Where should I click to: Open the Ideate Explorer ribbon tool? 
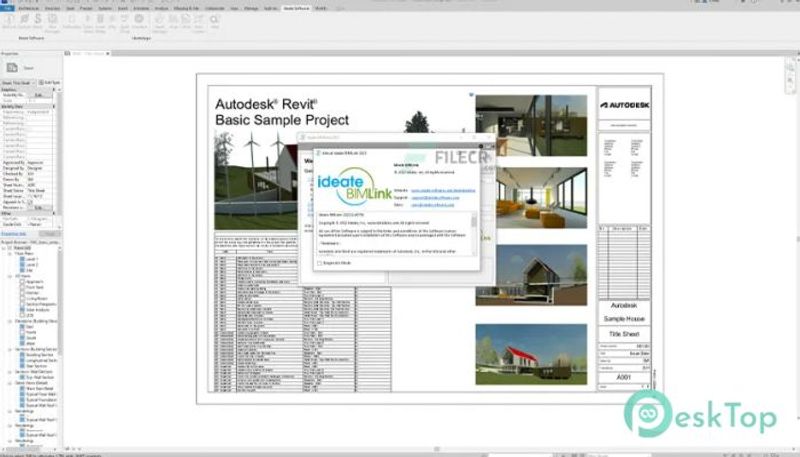[24, 22]
